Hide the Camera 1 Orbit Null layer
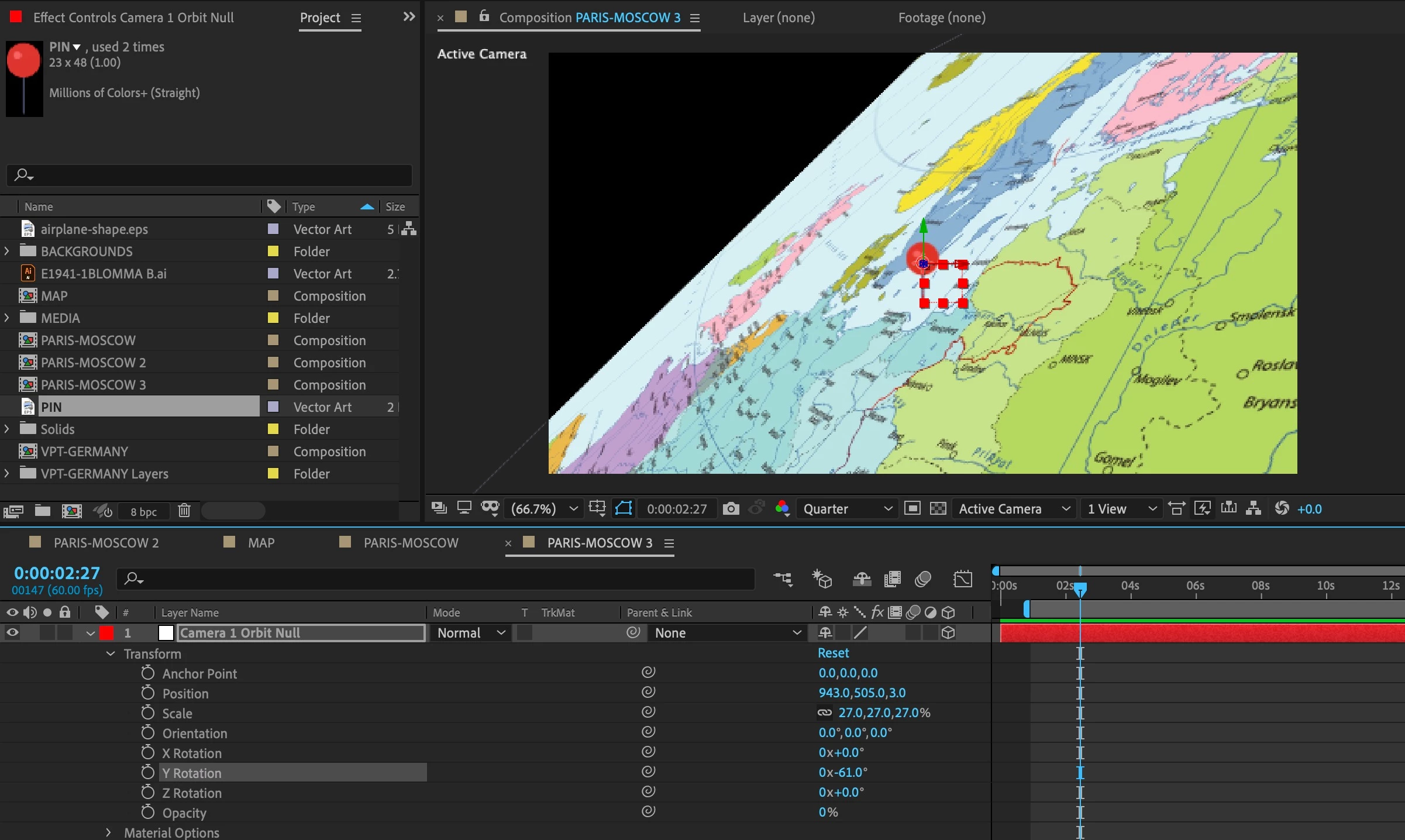The height and width of the screenshot is (840, 1405). coord(12,632)
